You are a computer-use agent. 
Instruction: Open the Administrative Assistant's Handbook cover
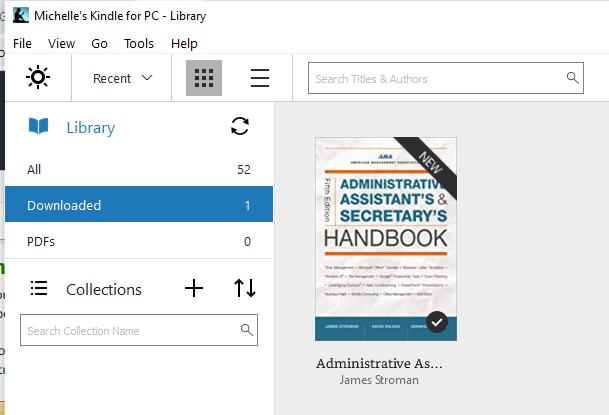tap(385, 240)
